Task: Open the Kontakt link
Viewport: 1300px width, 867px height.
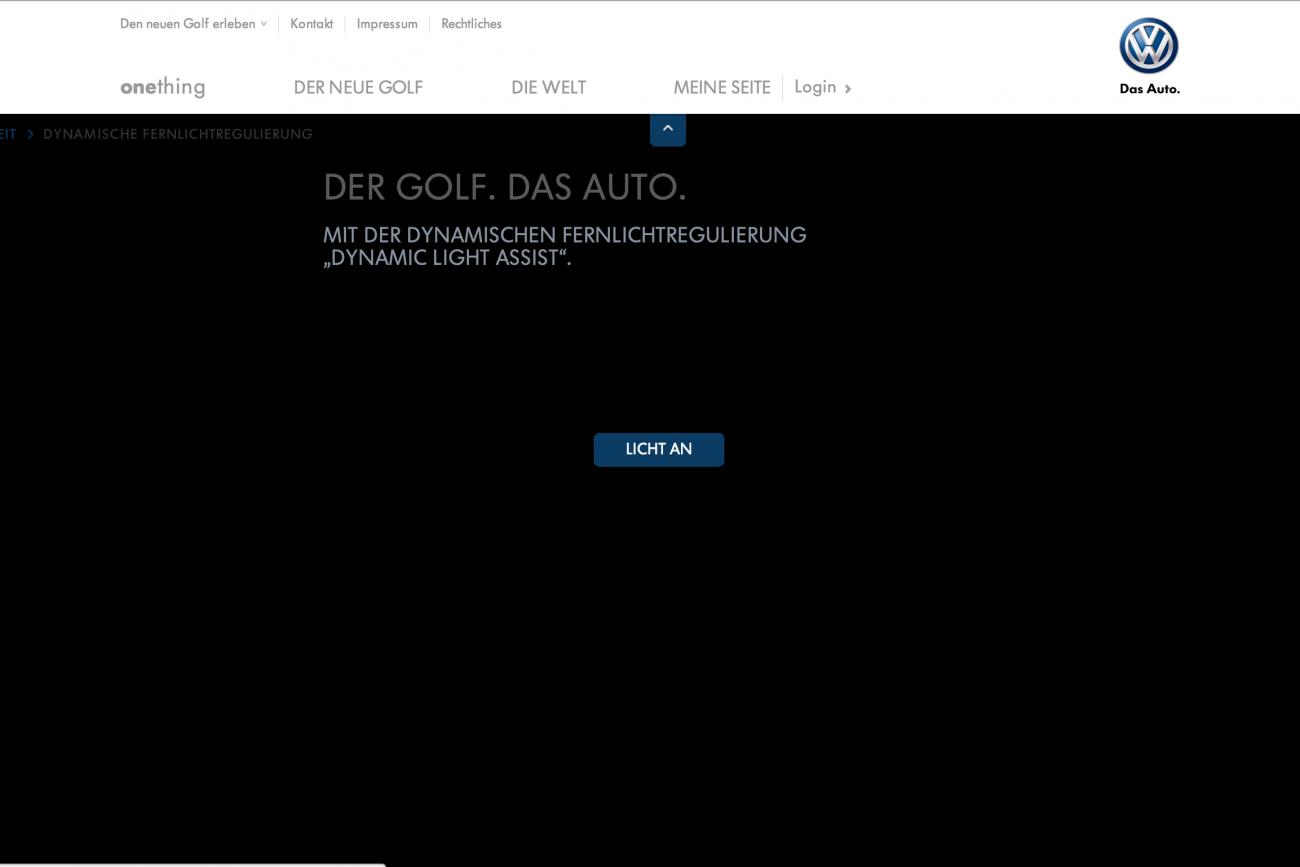Action: click(311, 24)
